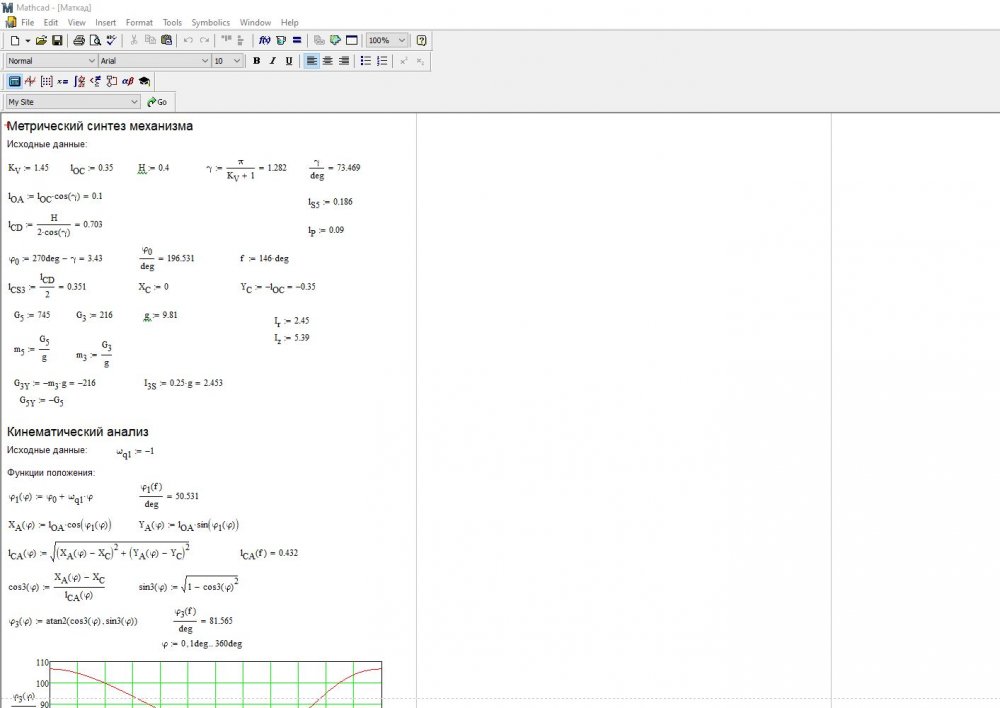Open the Greek symbol toolbar palette
1000x708 pixels.
(x=128, y=81)
